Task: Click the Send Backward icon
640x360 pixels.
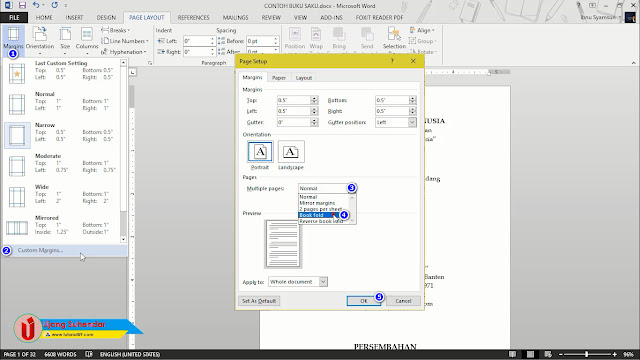Action: [367, 39]
